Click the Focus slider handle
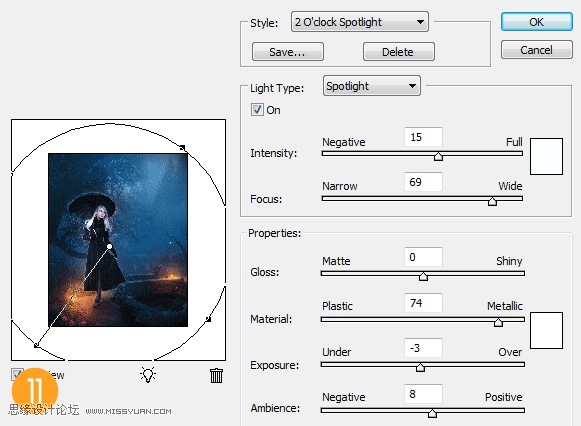581x426 pixels. pyautogui.click(x=492, y=201)
